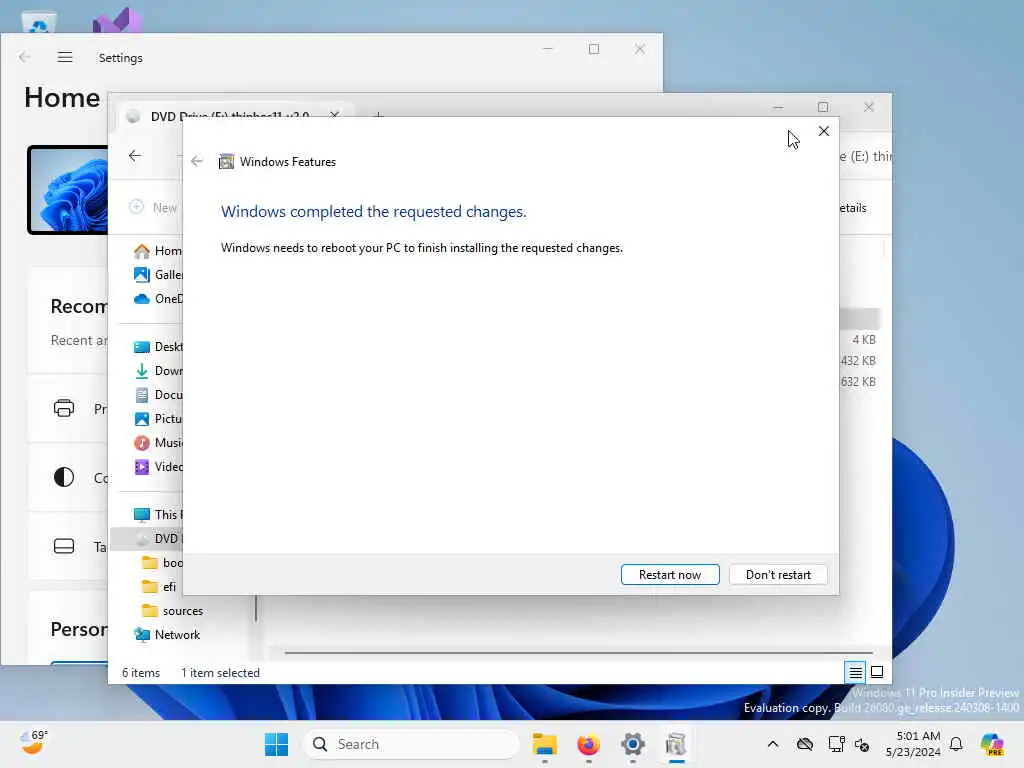Close the DVD Drive tab in File Explorer
The height and width of the screenshot is (768, 1024).
click(x=334, y=116)
